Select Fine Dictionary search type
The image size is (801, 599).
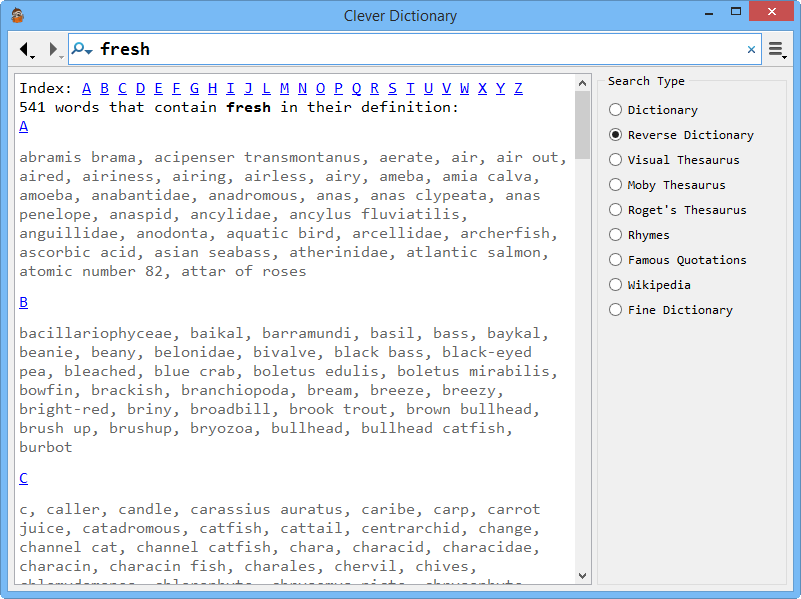coord(671,310)
